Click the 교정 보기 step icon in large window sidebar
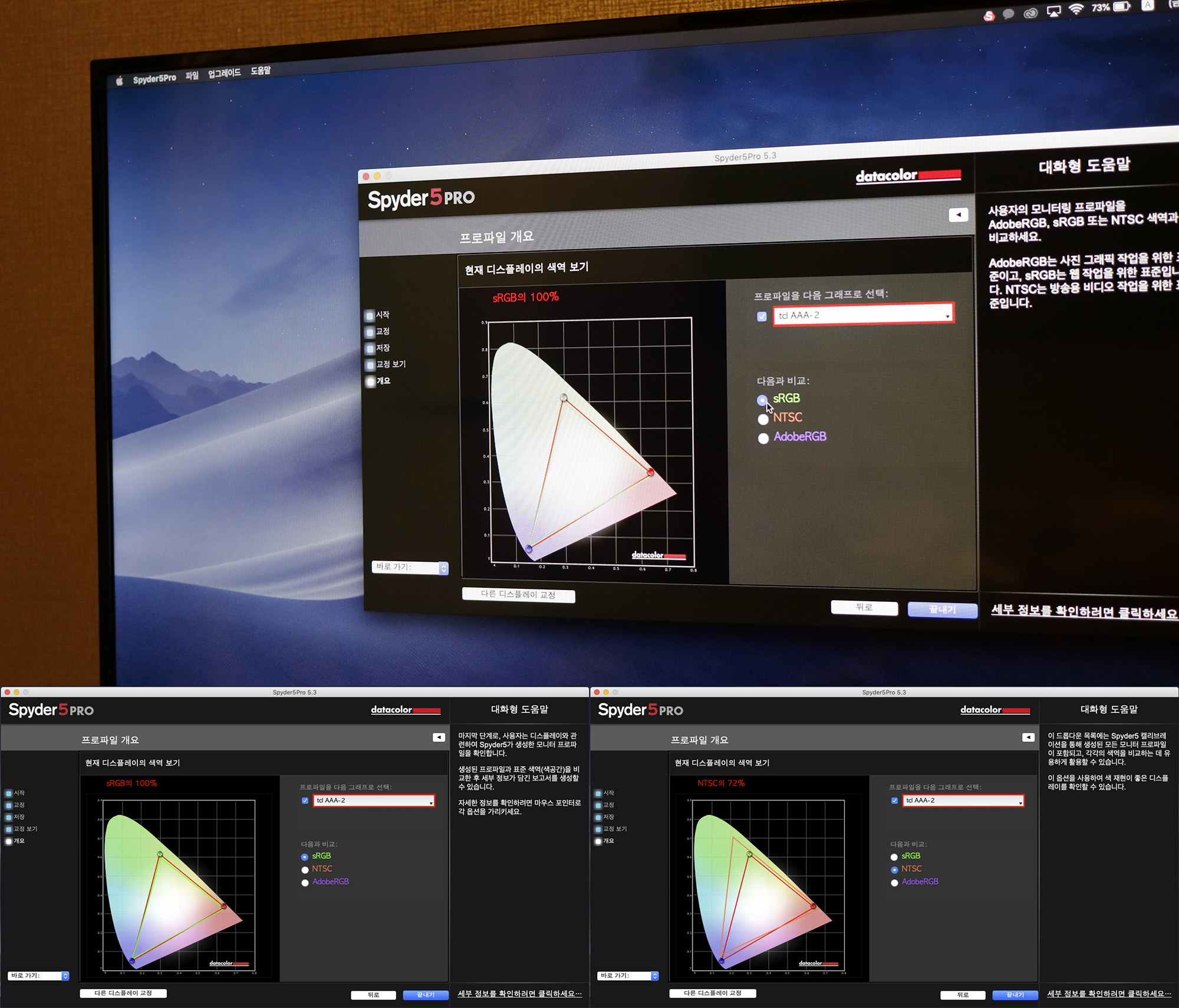The image size is (1179, 1008). pyautogui.click(x=370, y=365)
